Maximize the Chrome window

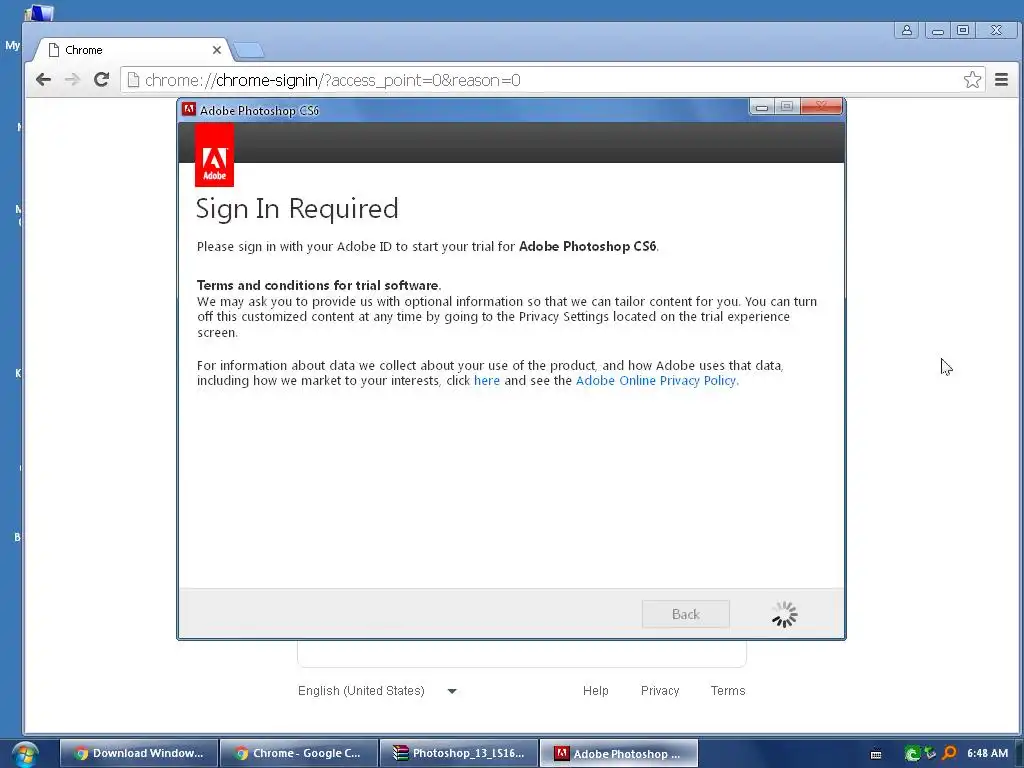963,30
